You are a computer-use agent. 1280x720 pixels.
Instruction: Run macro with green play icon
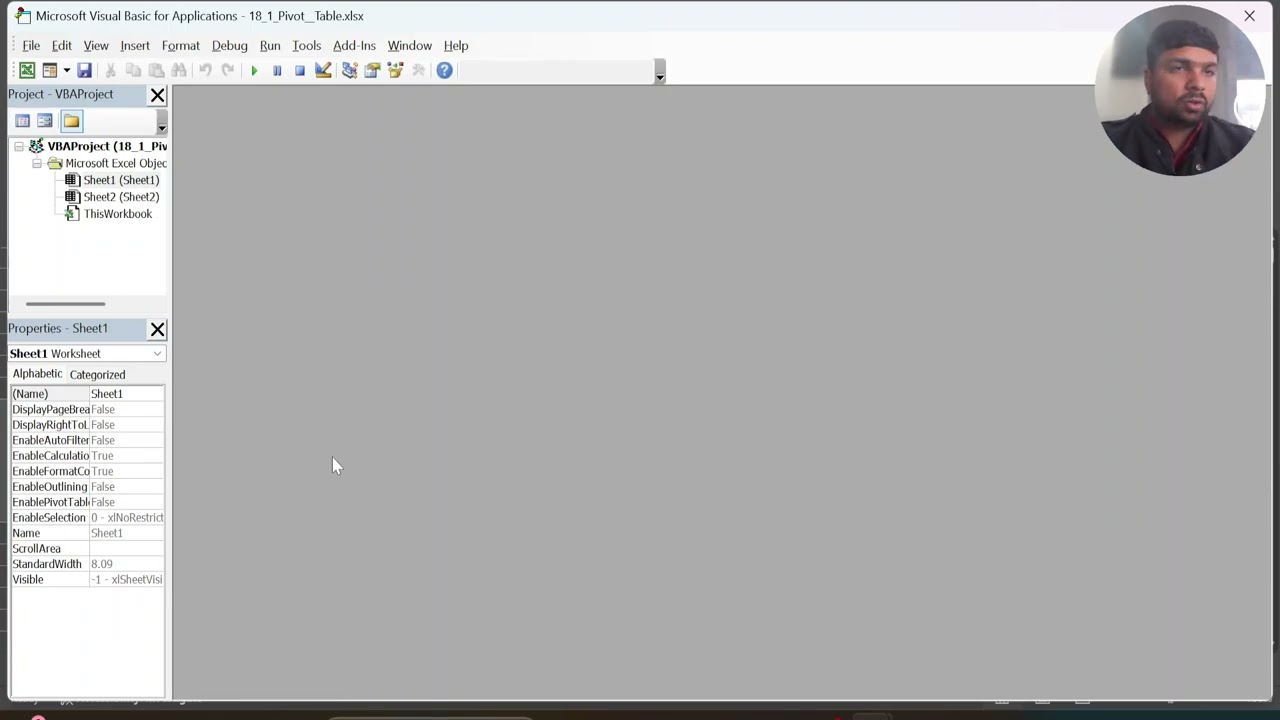point(254,70)
